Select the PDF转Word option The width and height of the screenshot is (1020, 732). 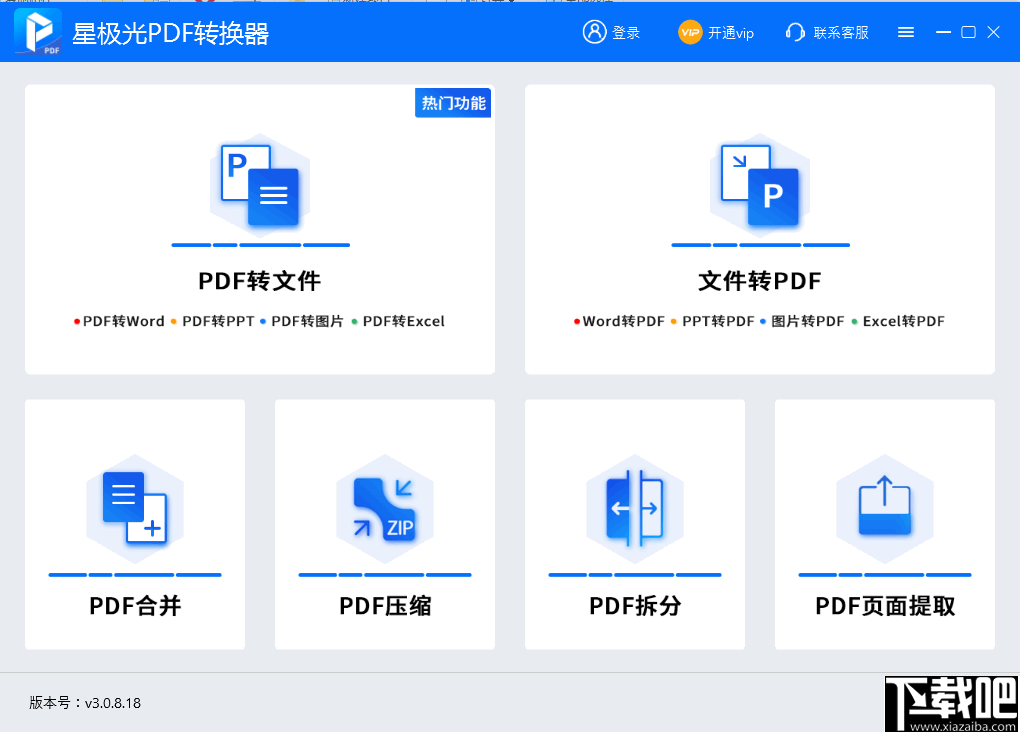tap(122, 321)
